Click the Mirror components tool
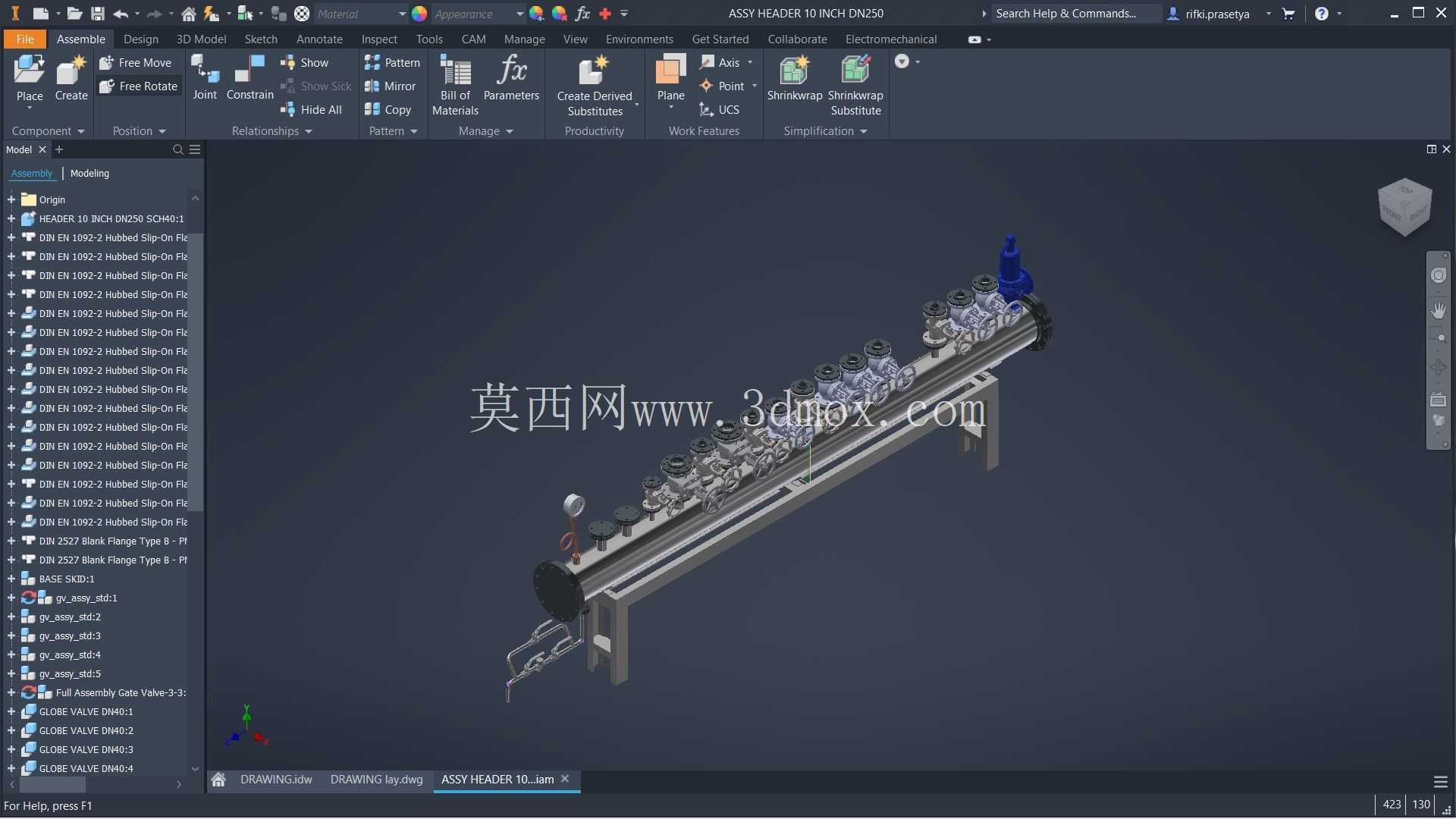 point(391,86)
